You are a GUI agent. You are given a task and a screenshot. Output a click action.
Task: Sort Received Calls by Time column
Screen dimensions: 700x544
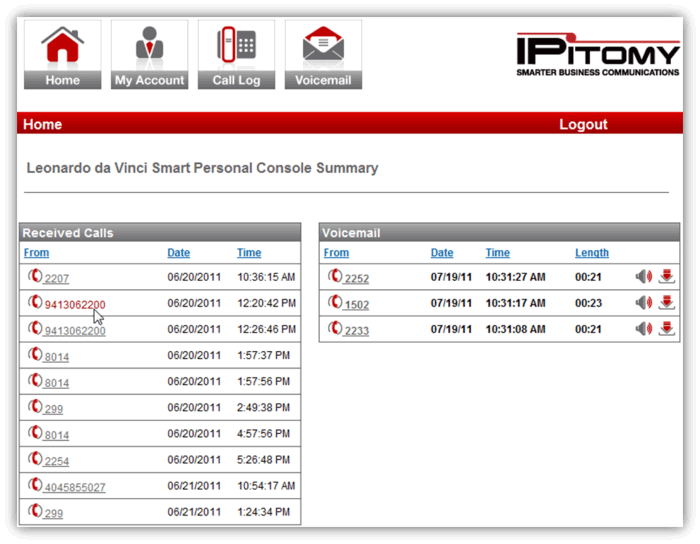249,253
